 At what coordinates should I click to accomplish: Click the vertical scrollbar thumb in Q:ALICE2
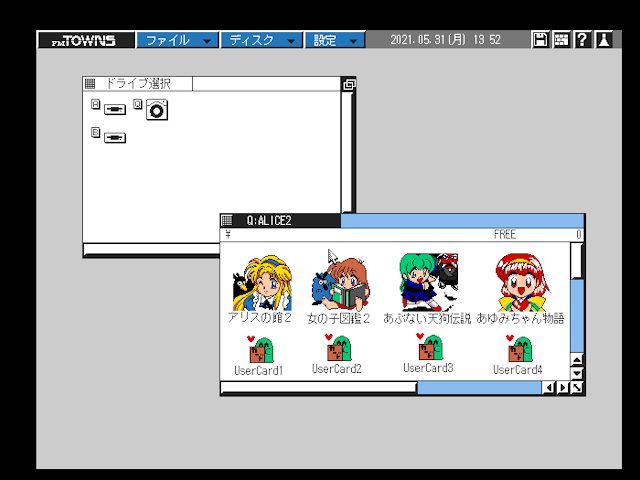[576, 261]
